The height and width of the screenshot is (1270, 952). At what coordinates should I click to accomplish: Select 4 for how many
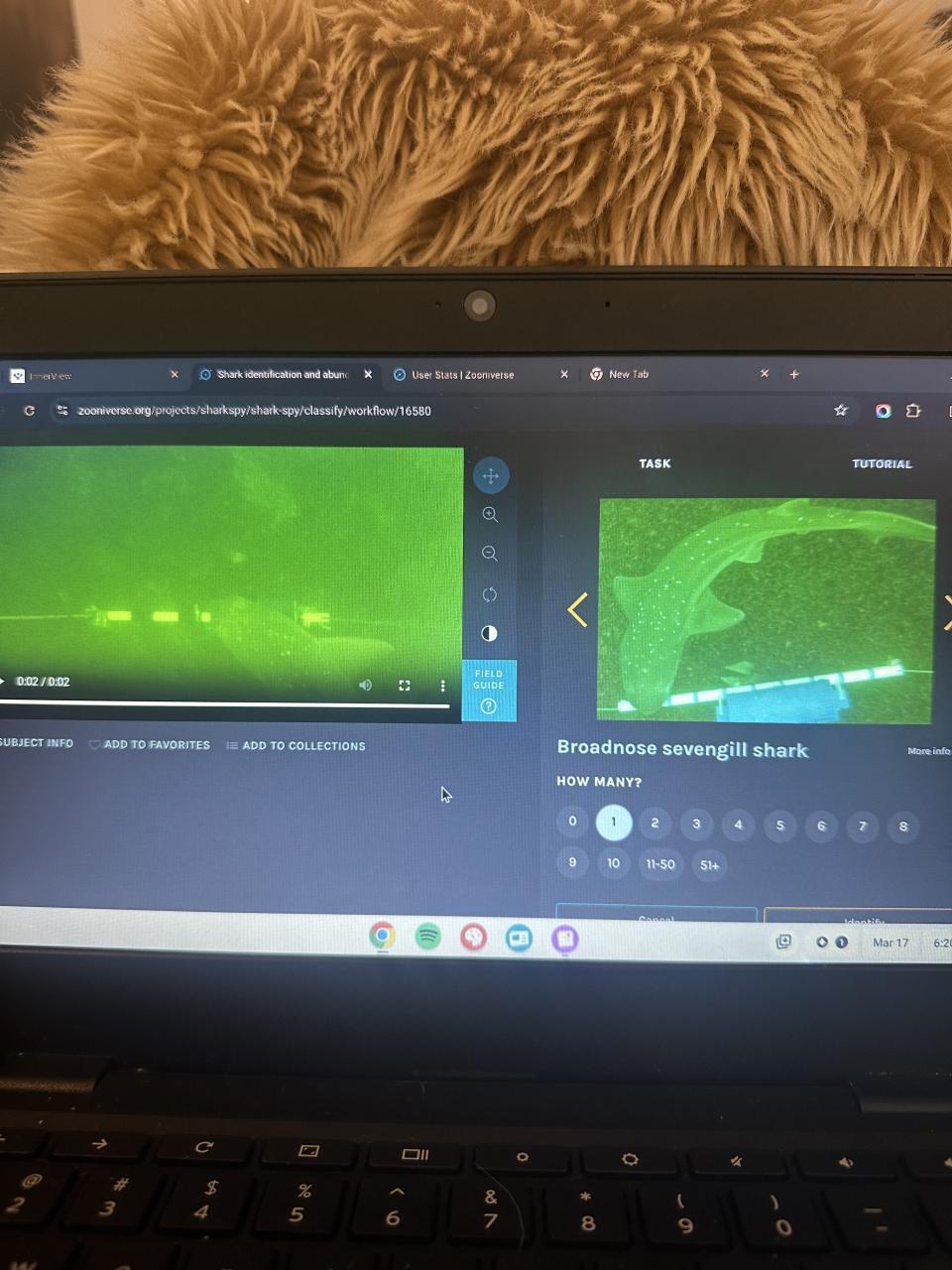coord(738,825)
